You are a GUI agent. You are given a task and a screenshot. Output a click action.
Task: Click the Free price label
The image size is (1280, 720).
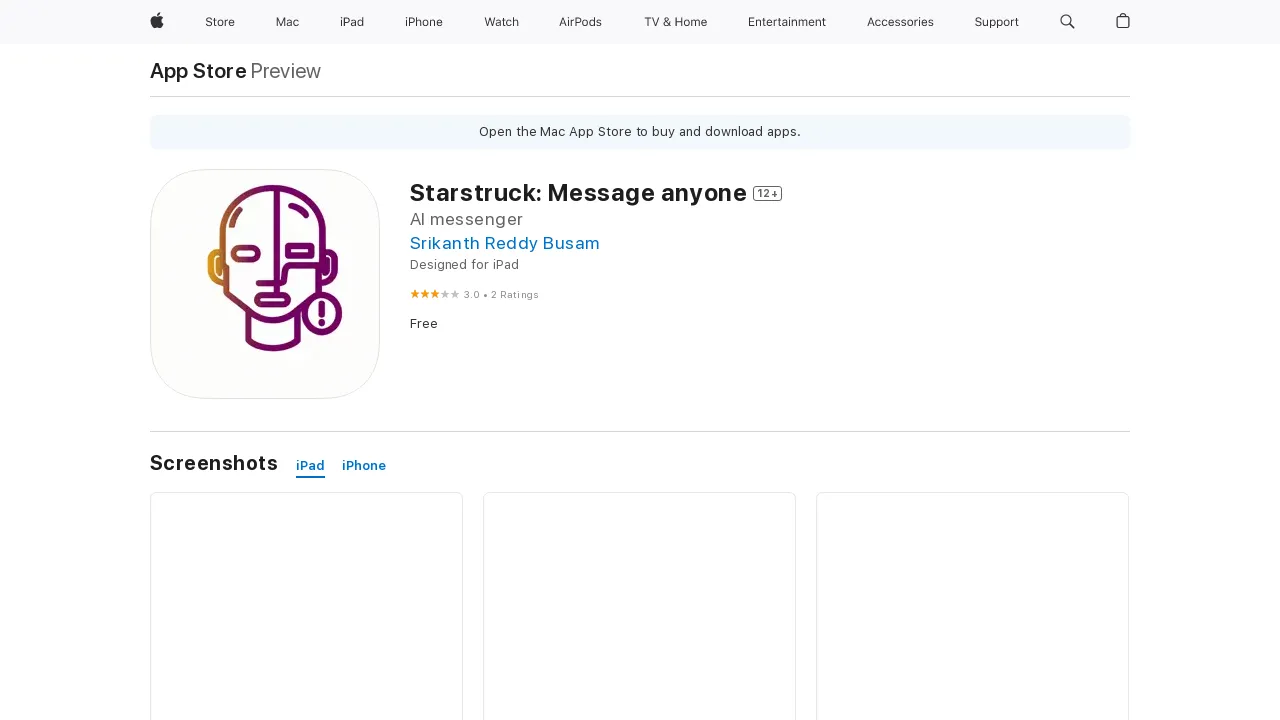tap(424, 324)
